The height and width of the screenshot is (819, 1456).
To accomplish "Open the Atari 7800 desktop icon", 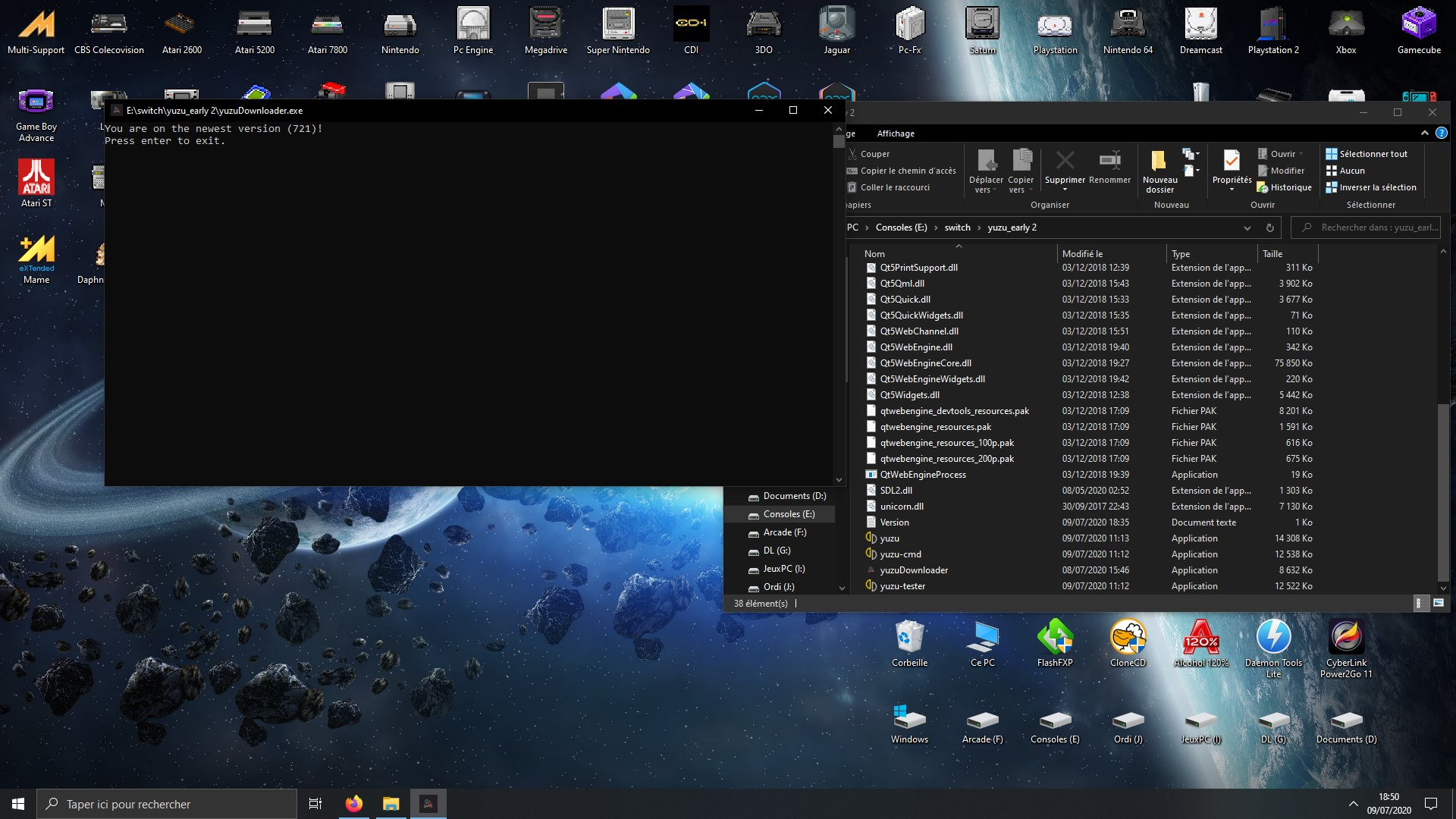I will click(x=328, y=30).
